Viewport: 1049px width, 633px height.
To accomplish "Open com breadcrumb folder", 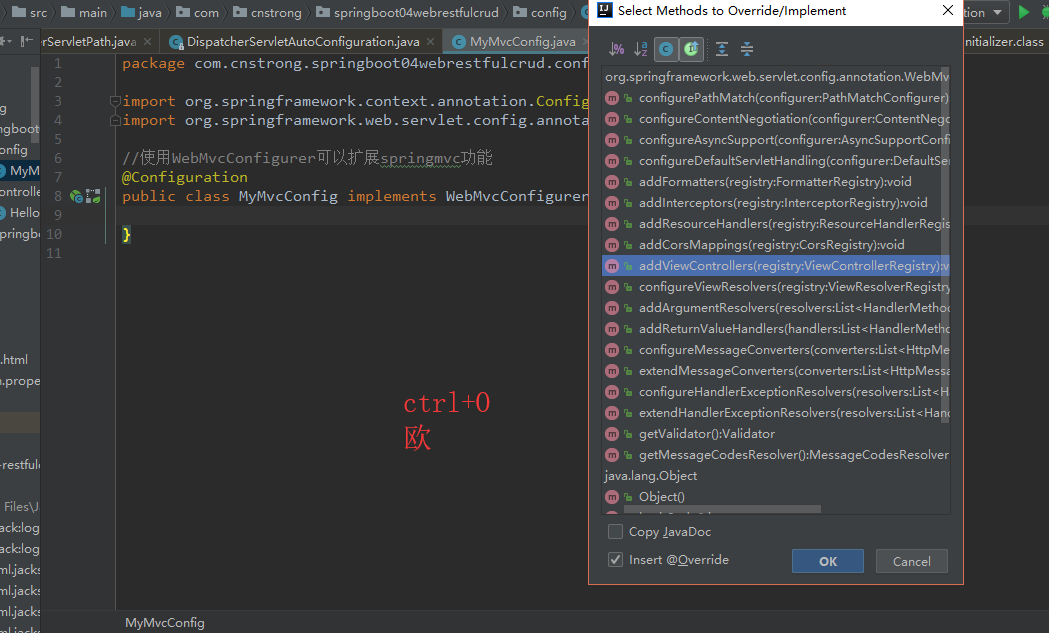I will coord(197,12).
